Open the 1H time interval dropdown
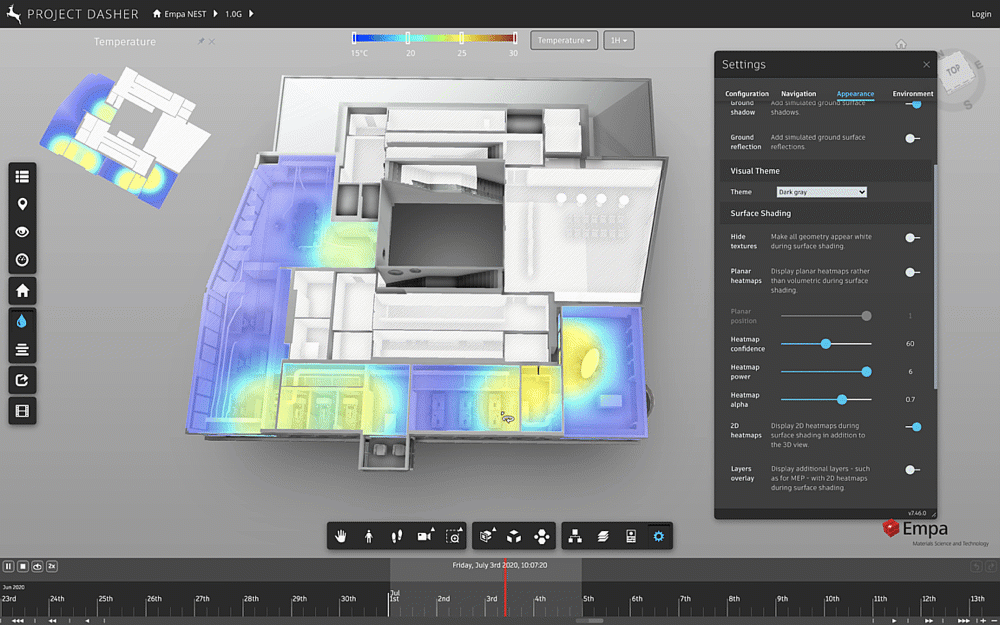The height and width of the screenshot is (625, 1000). click(618, 40)
